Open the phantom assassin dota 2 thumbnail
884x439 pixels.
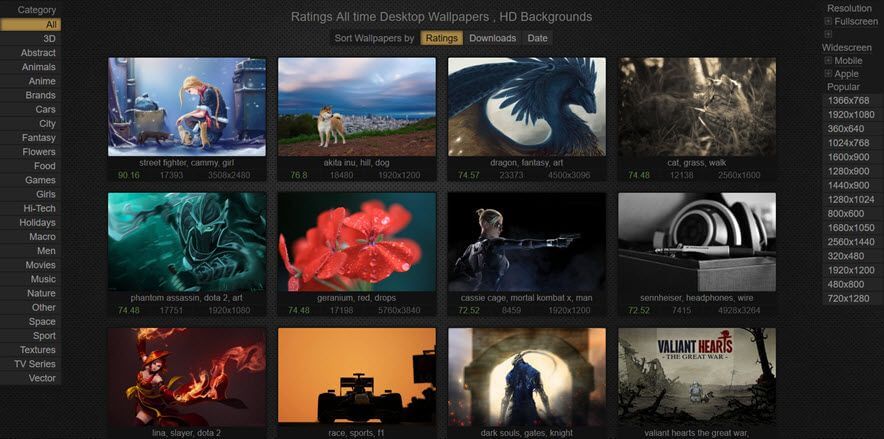pos(187,242)
